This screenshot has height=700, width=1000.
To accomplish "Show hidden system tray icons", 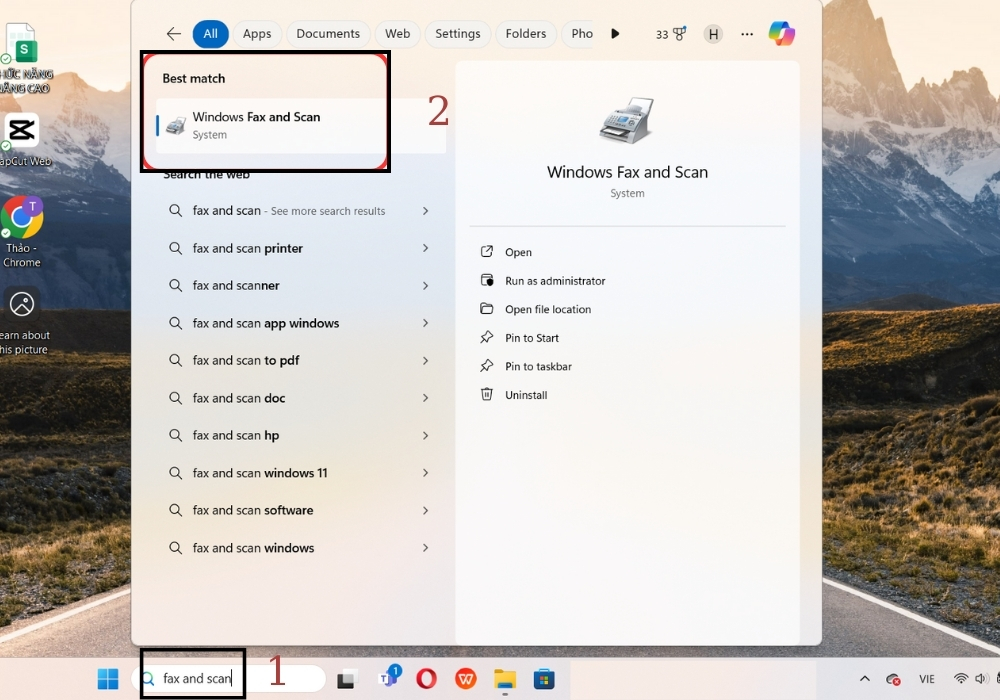I will [865, 679].
